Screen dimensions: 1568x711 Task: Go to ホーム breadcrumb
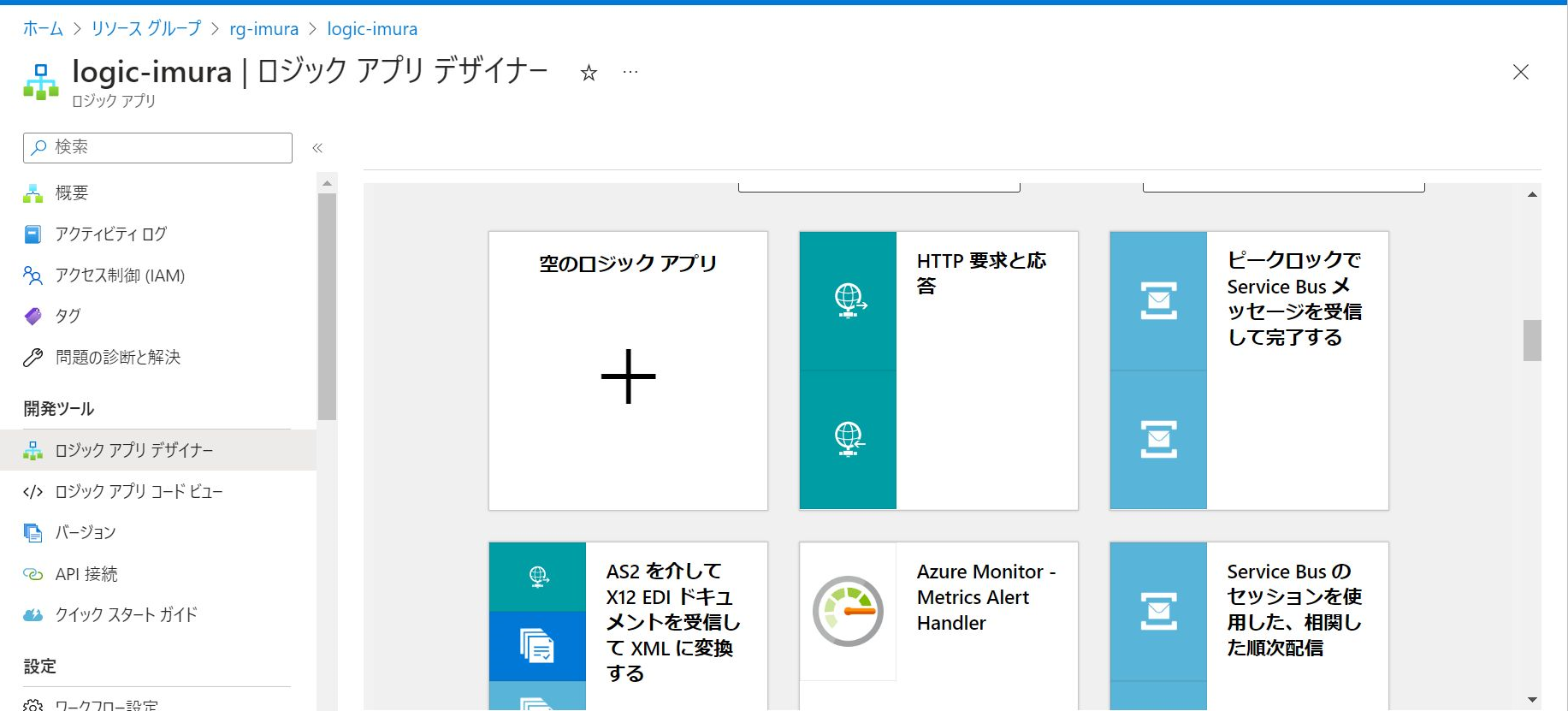[x=43, y=29]
